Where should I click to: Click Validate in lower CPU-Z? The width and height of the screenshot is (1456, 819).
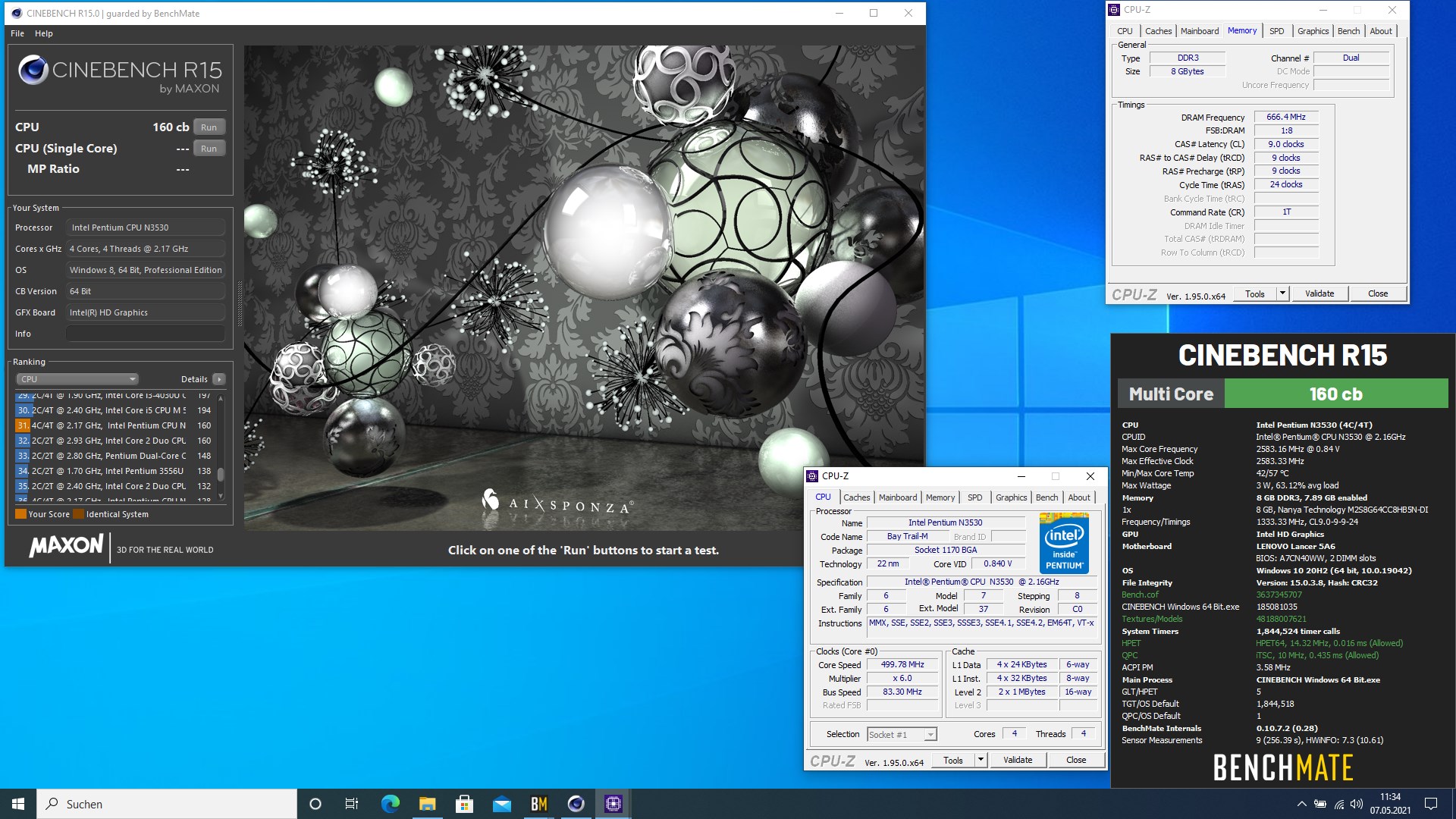[1018, 761]
